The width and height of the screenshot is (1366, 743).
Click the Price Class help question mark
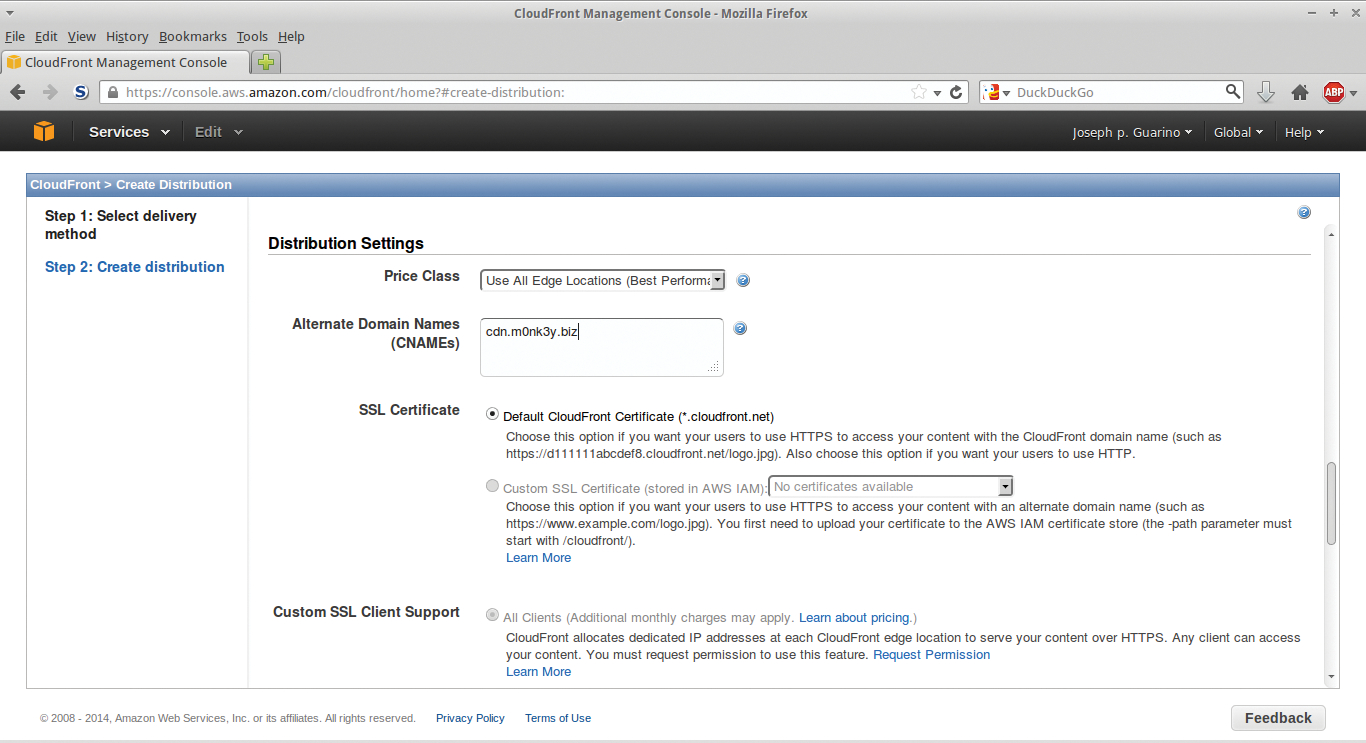tap(743, 280)
